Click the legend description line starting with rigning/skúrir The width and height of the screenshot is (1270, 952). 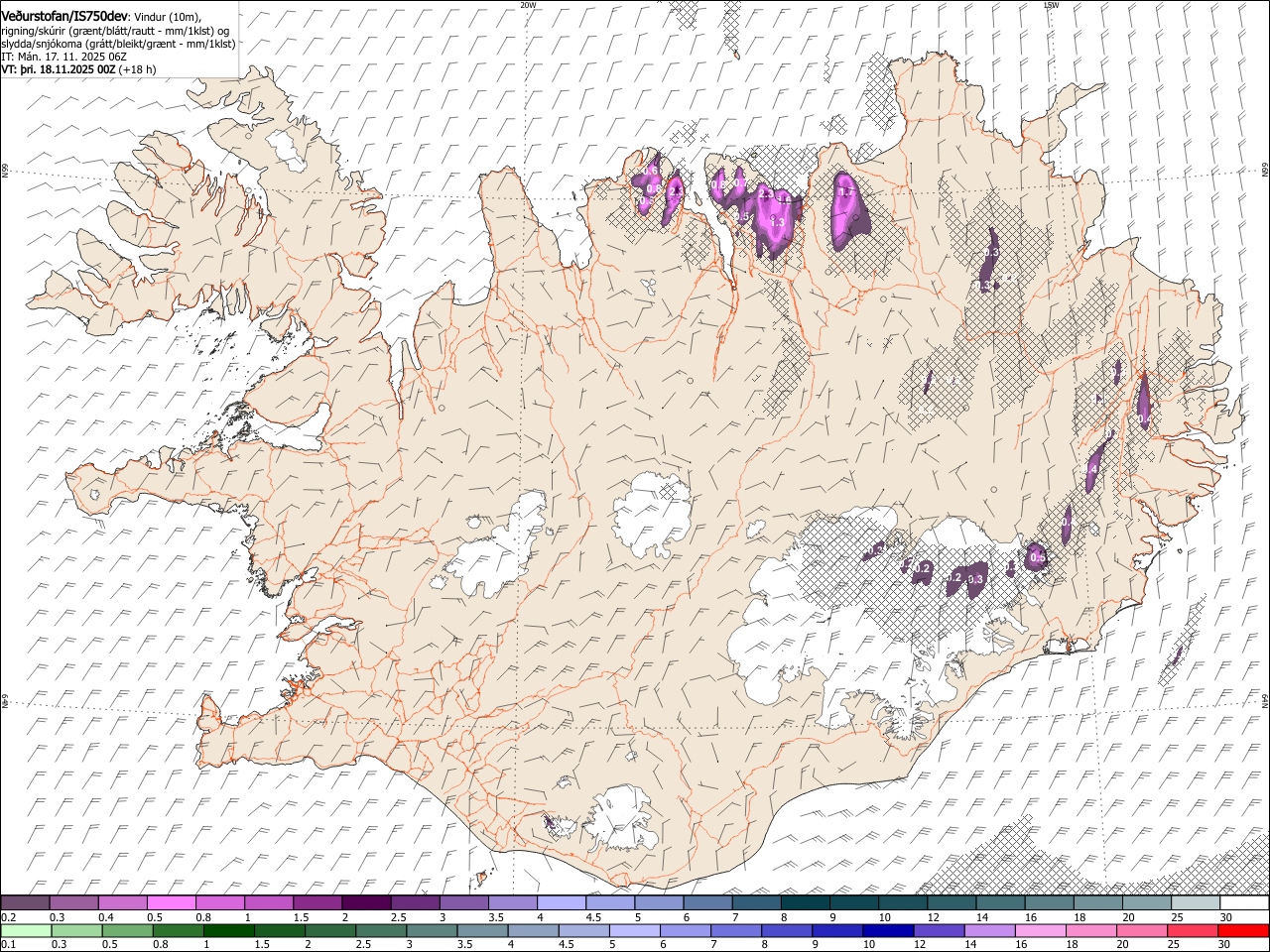click(x=115, y=31)
